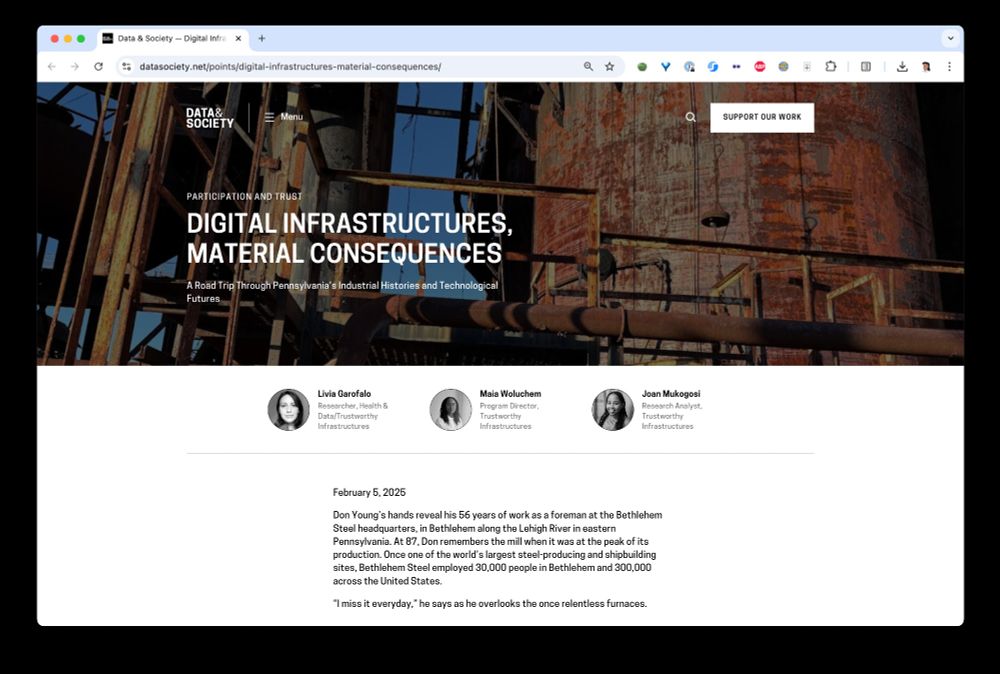The image size is (1000, 674).
Task: Click the February 5, 2025 date
Action: pyautogui.click(x=369, y=492)
